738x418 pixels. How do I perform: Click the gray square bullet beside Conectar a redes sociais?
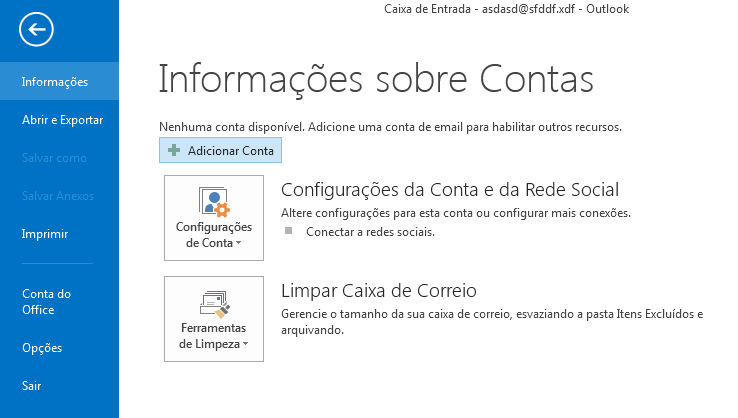click(x=289, y=231)
